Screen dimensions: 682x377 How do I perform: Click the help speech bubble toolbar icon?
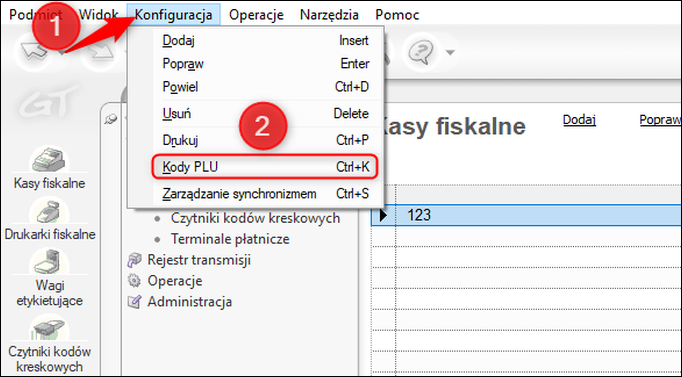tap(421, 52)
